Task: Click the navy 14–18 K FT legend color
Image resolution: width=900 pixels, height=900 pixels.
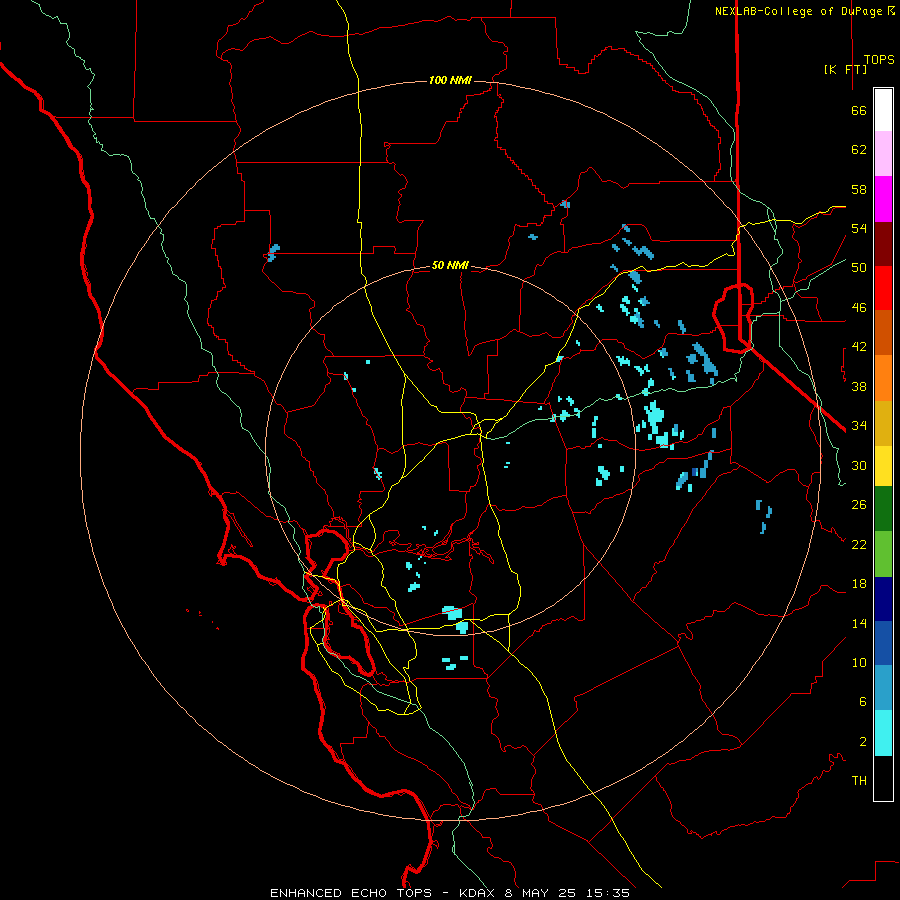Action: 883,599
